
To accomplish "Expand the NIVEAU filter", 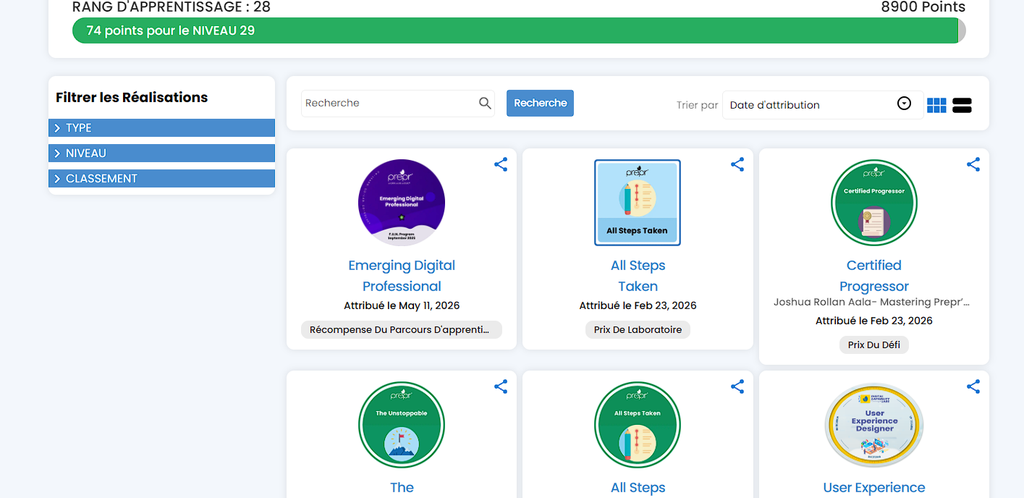I will pos(161,153).
